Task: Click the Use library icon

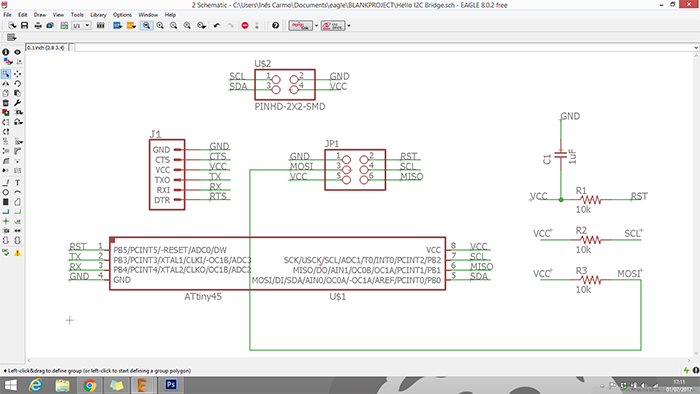Action: [x=100, y=25]
